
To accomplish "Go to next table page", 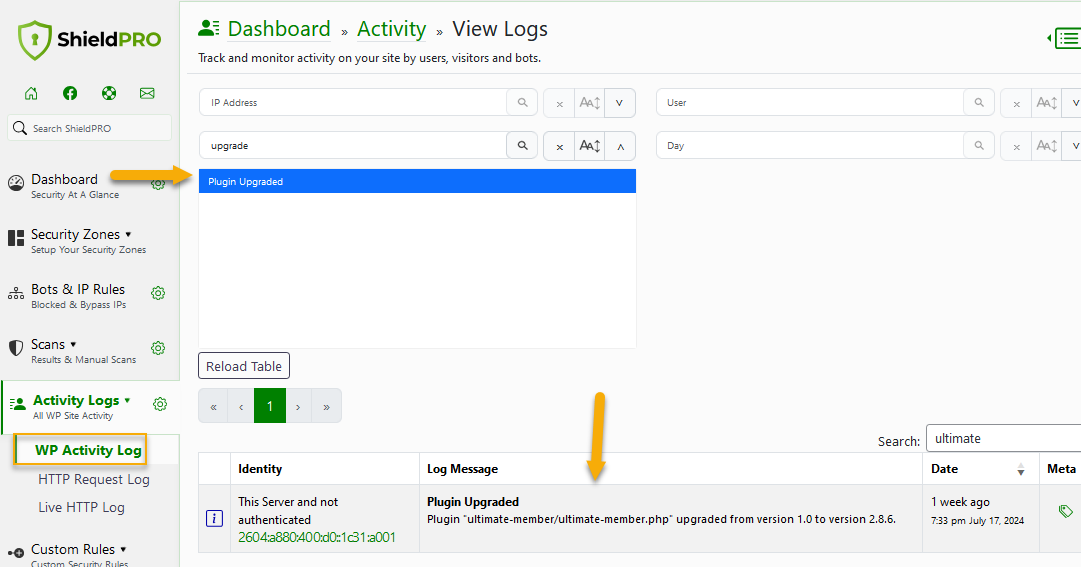I will pos(299,406).
